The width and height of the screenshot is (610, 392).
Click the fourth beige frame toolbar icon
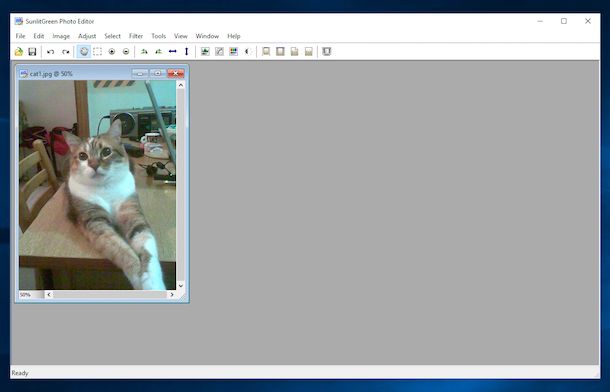pos(309,51)
